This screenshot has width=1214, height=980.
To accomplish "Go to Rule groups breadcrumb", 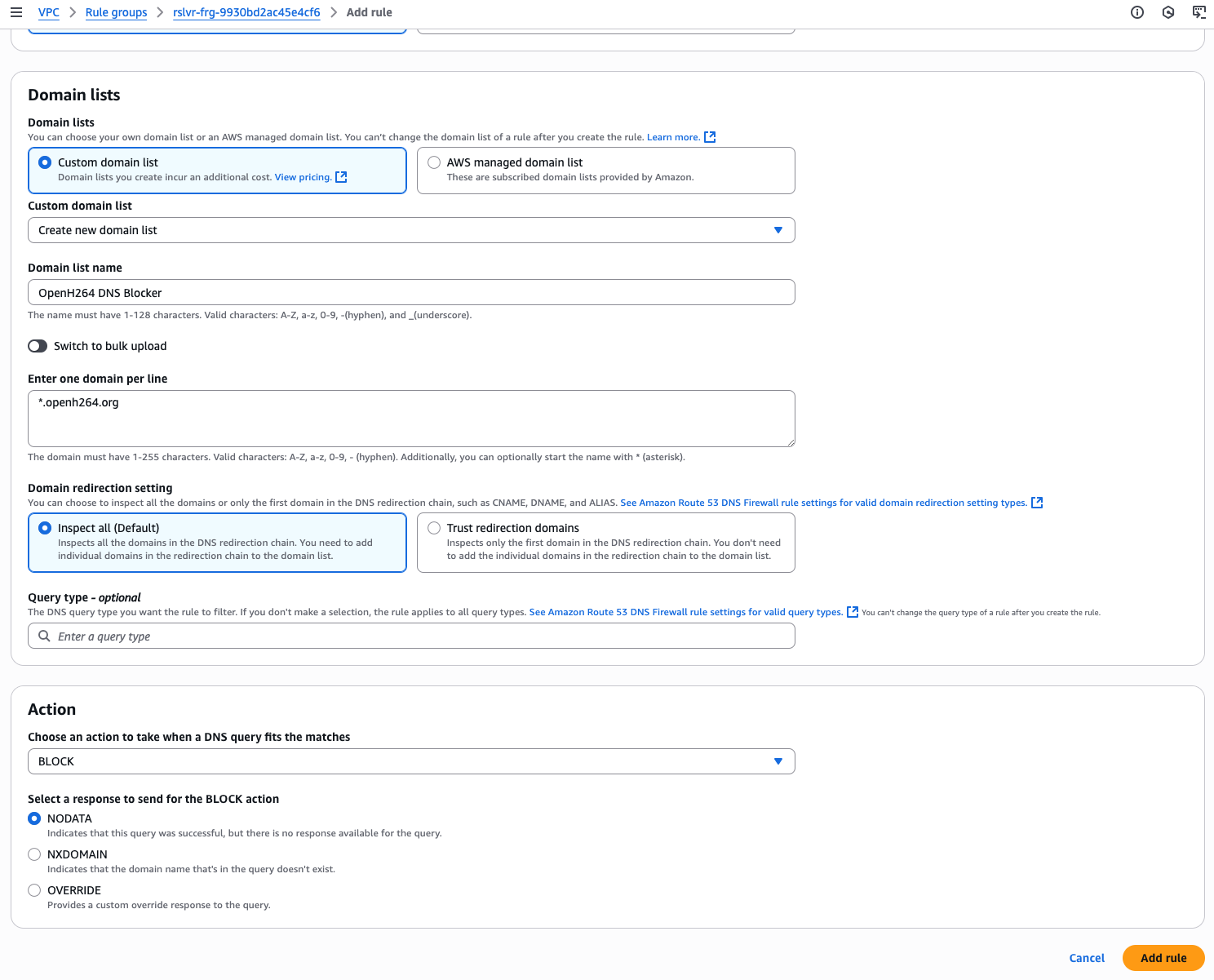I will (x=116, y=12).
